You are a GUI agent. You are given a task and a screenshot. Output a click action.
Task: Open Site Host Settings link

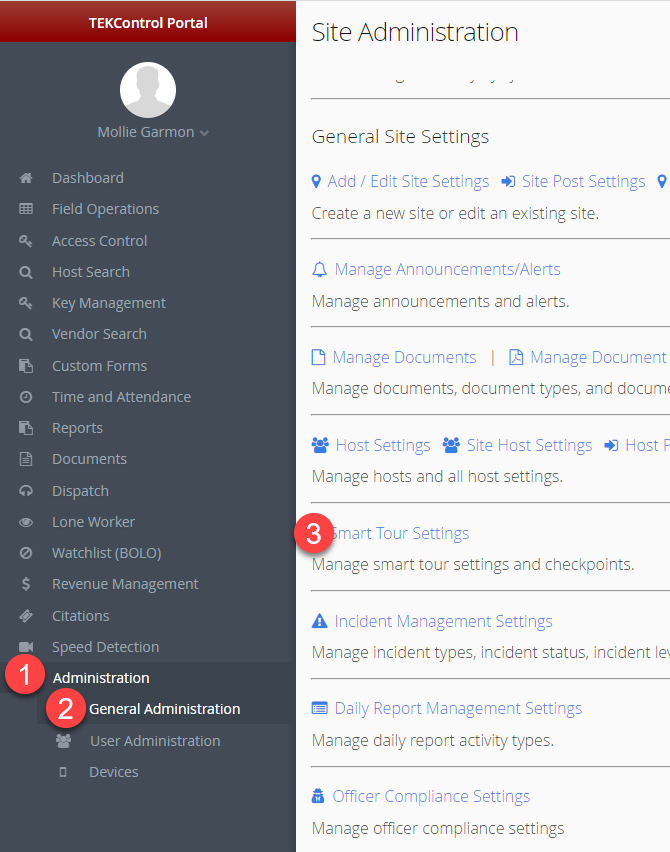pyautogui.click(x=529, y=446)
